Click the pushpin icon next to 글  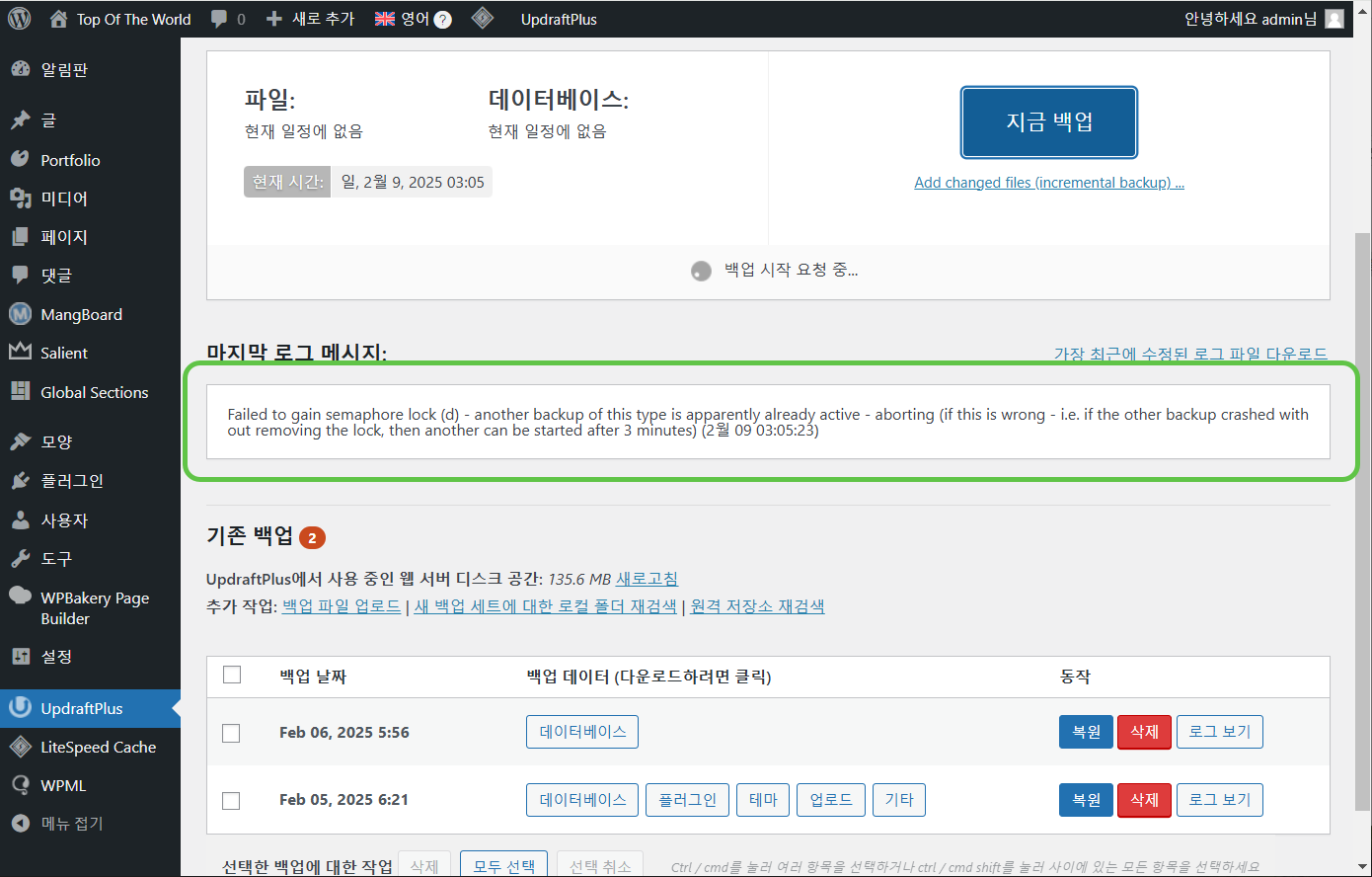pyautogui.click(x=21, y=120)
